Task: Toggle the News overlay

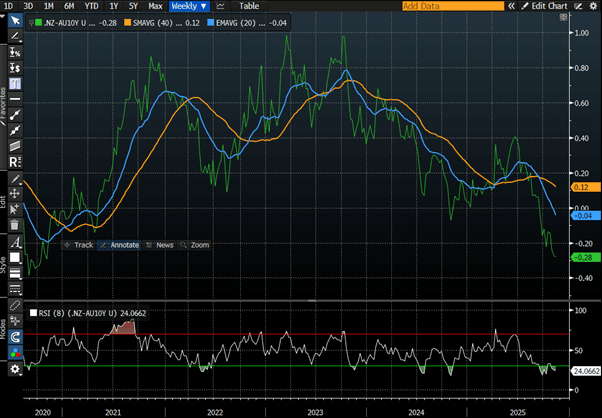Action: [160, 244]
